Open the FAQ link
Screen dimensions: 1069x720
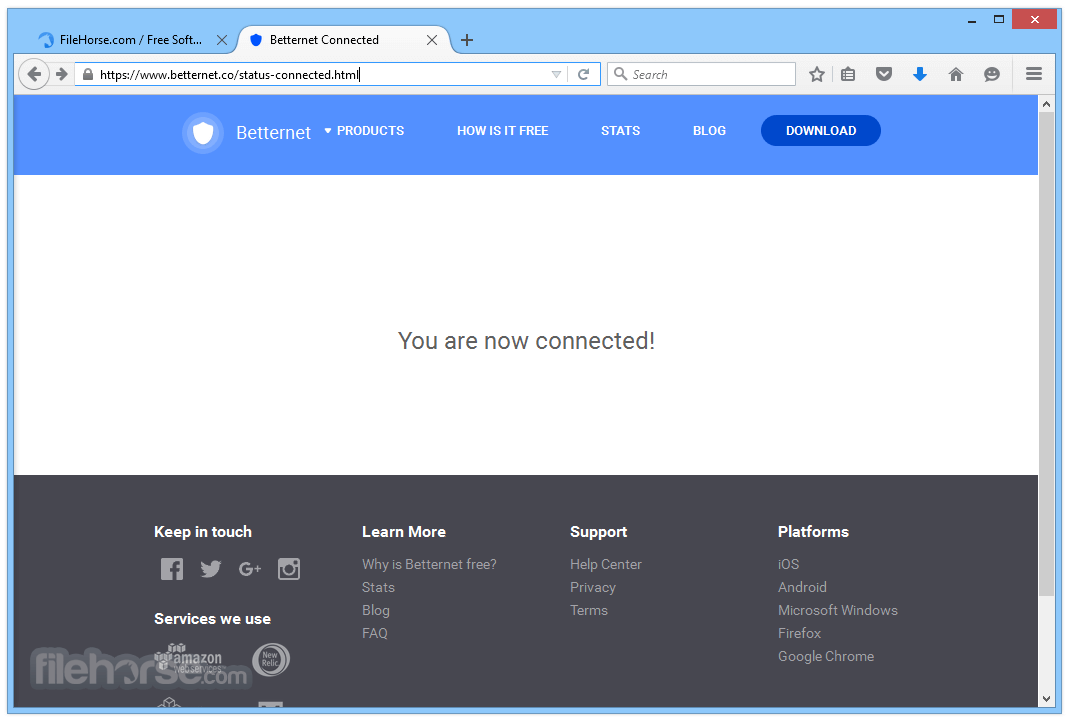tap(375, 633)
